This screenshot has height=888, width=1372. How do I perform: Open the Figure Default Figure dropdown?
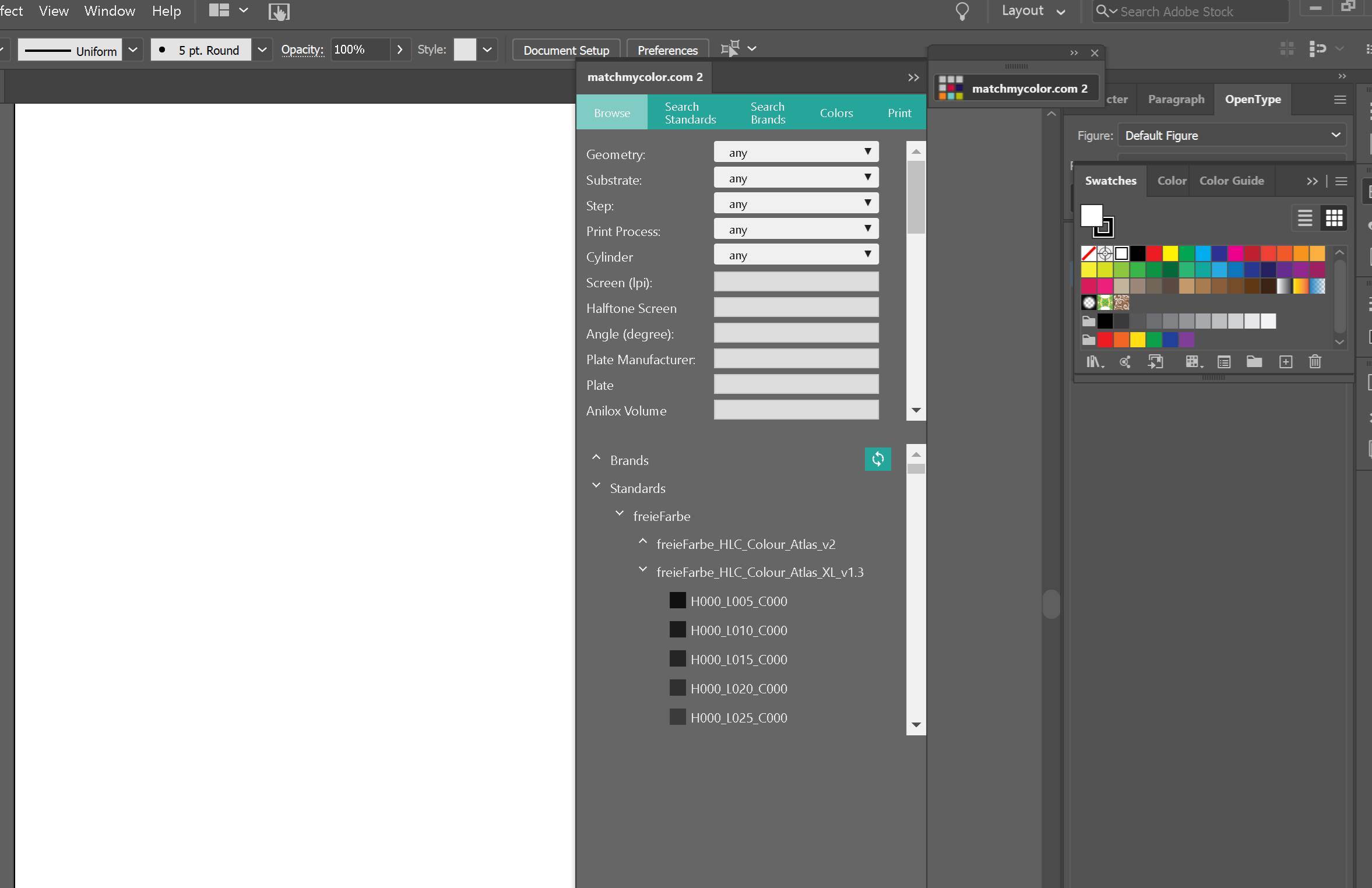[1232, 135]
